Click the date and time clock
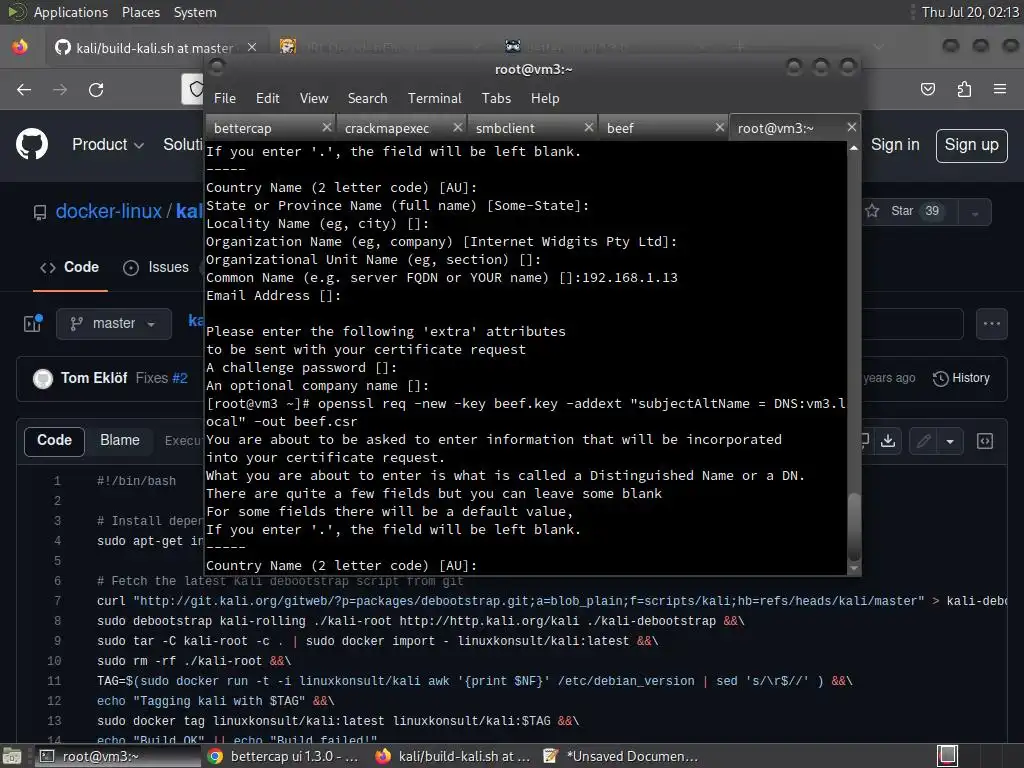The width and height of the screenshot is (1024, 768). click(x=969, y=12)
